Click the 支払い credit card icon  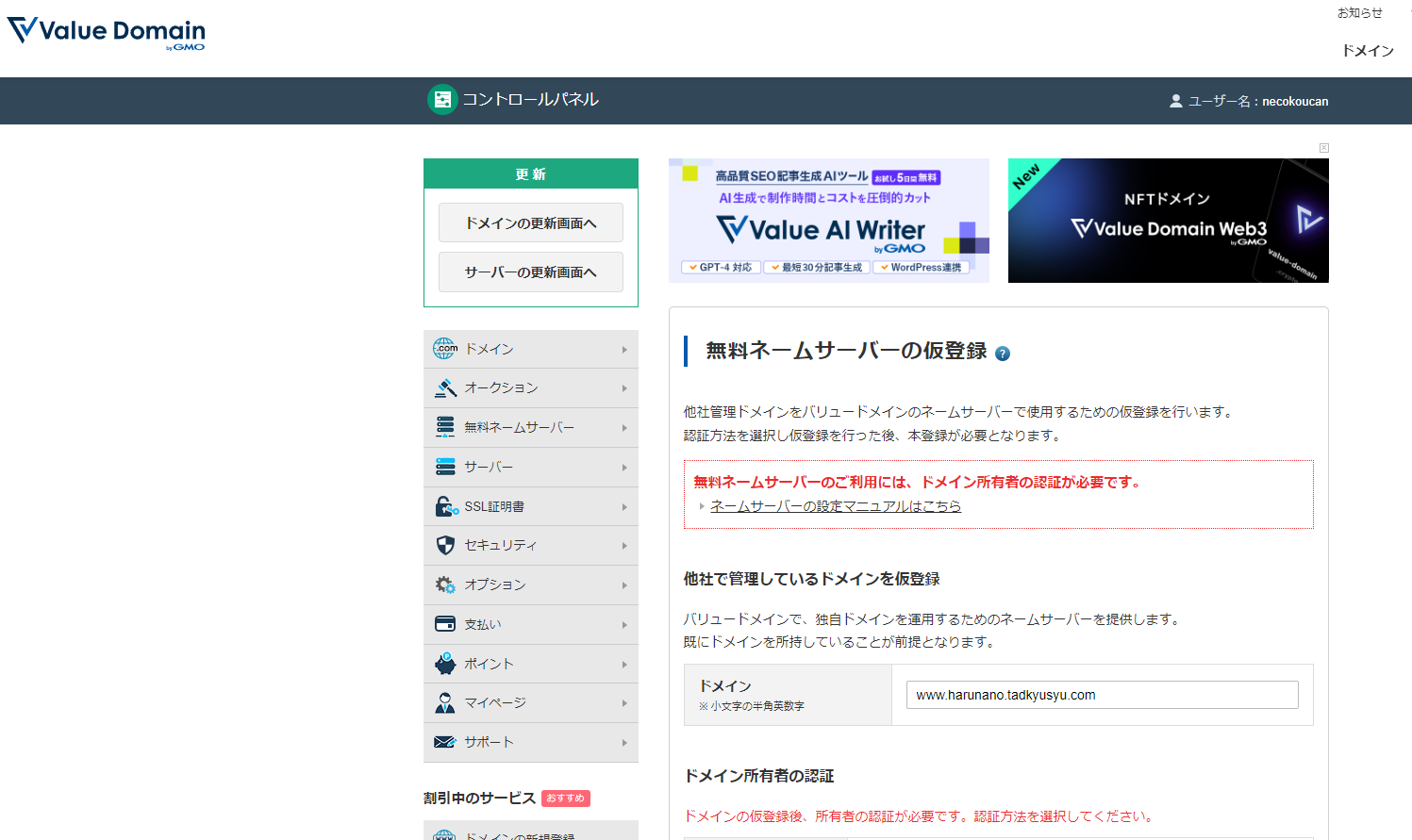click(445, 624)
